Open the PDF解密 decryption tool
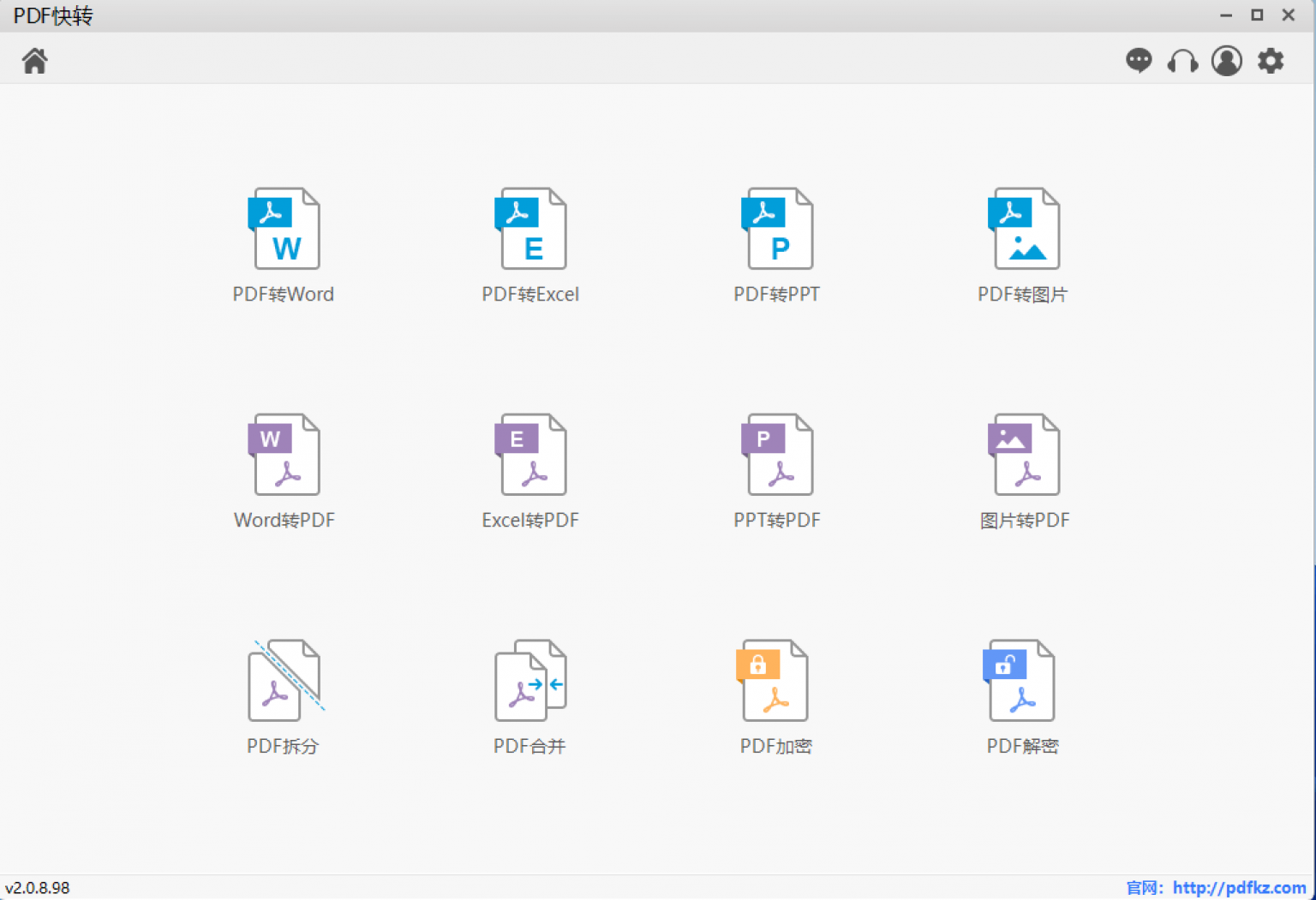 coord(1020,681)
